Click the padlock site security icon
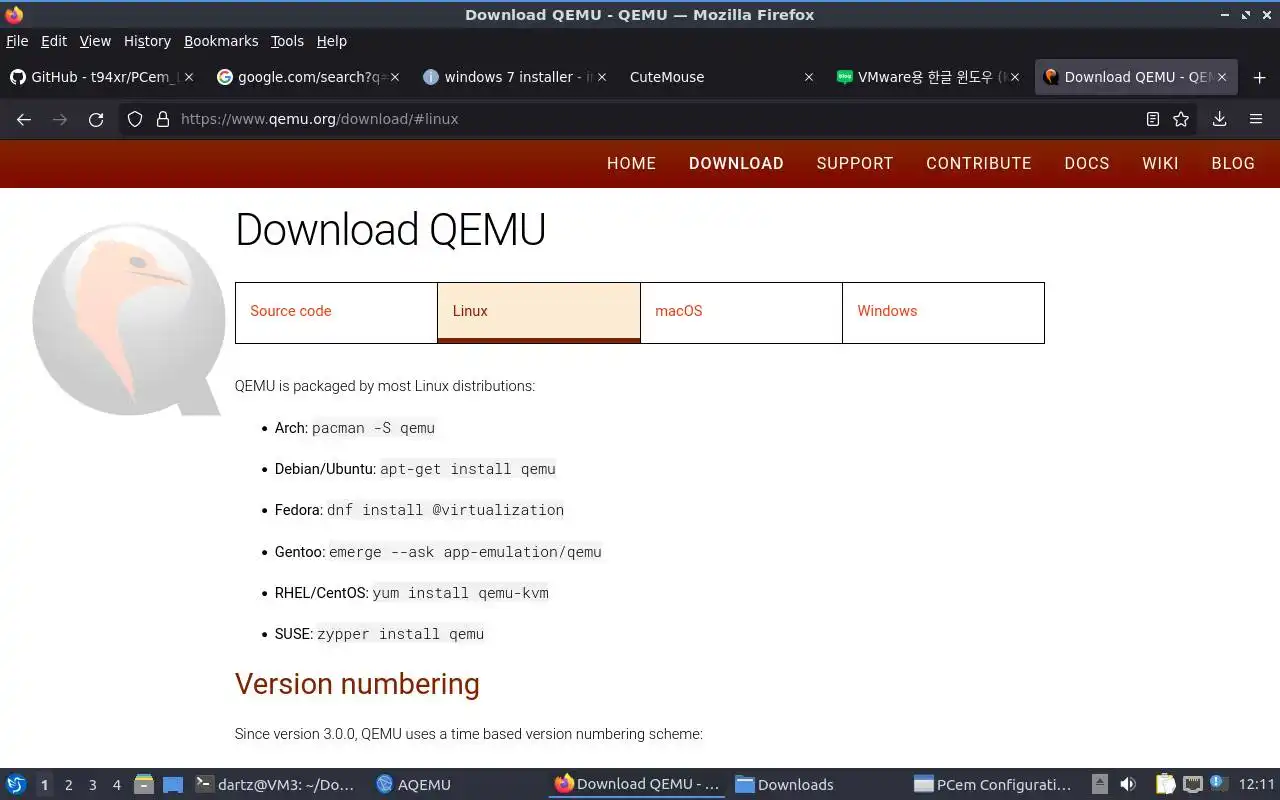The image size is (1280, 800). (163, 119)
